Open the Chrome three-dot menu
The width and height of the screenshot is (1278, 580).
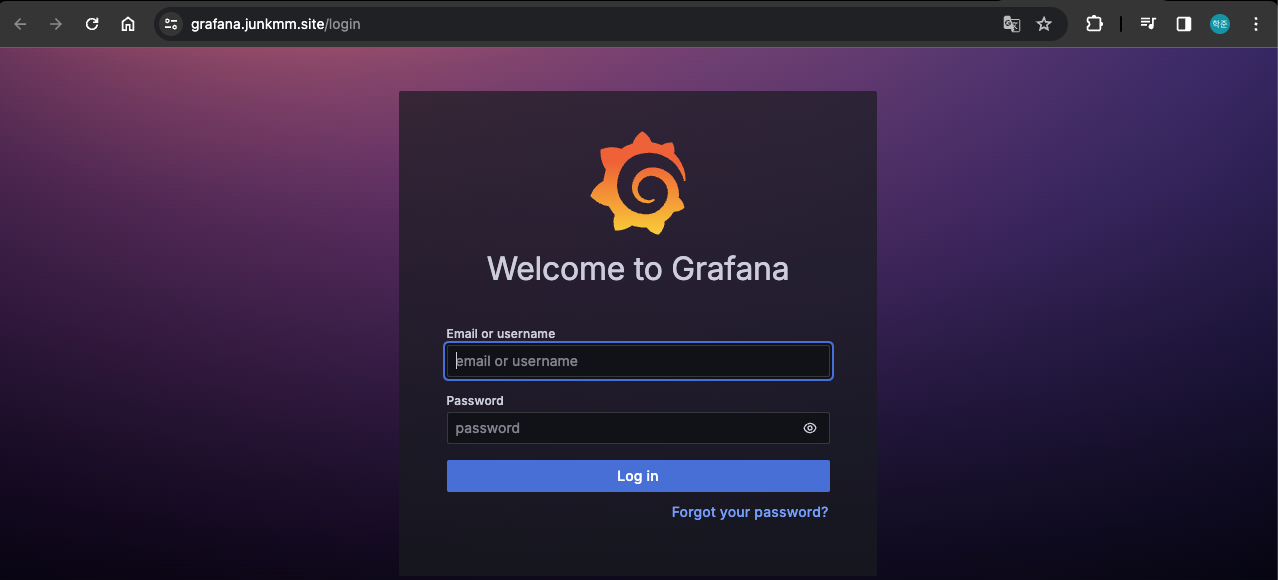click(1256, 24)
